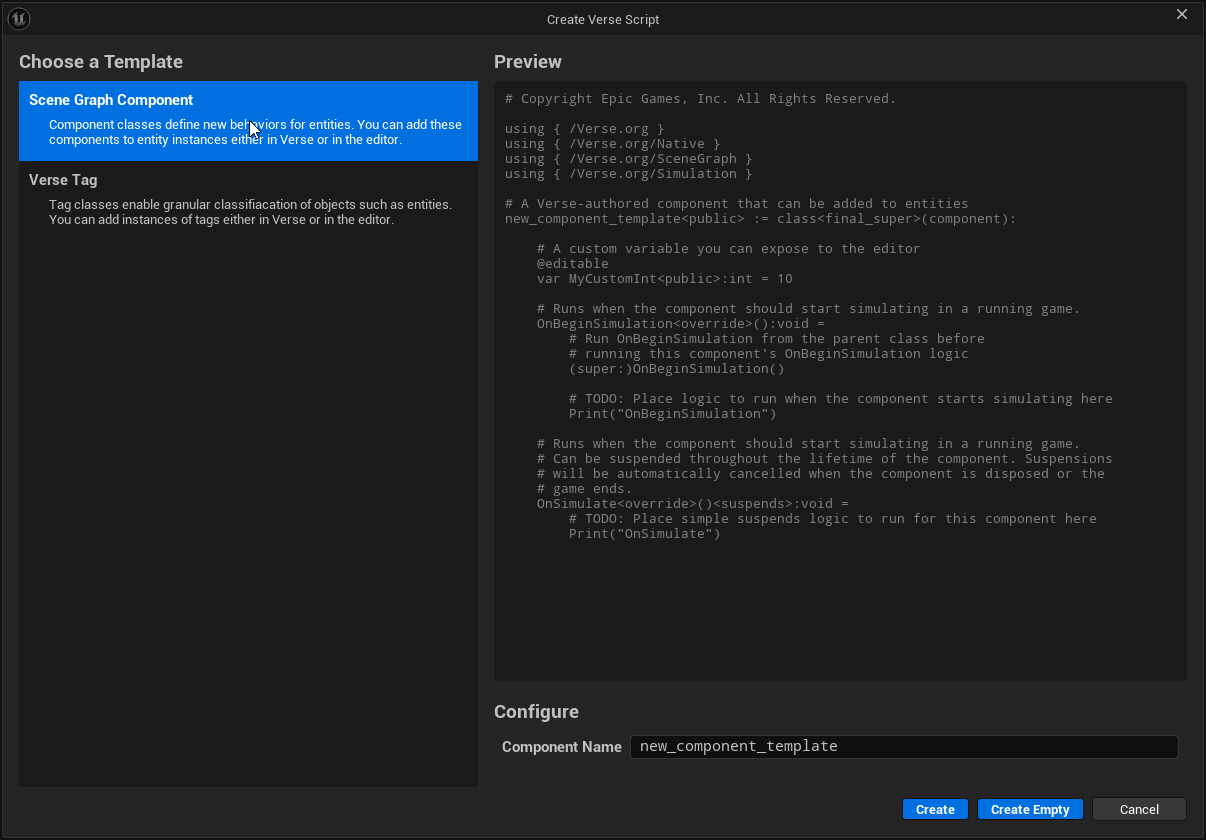Screen dimensions: 1206x840
Task: Click the '(super:)OnBeginSimulation()' line
Action: pyautogui.click(x=676, y=369)
